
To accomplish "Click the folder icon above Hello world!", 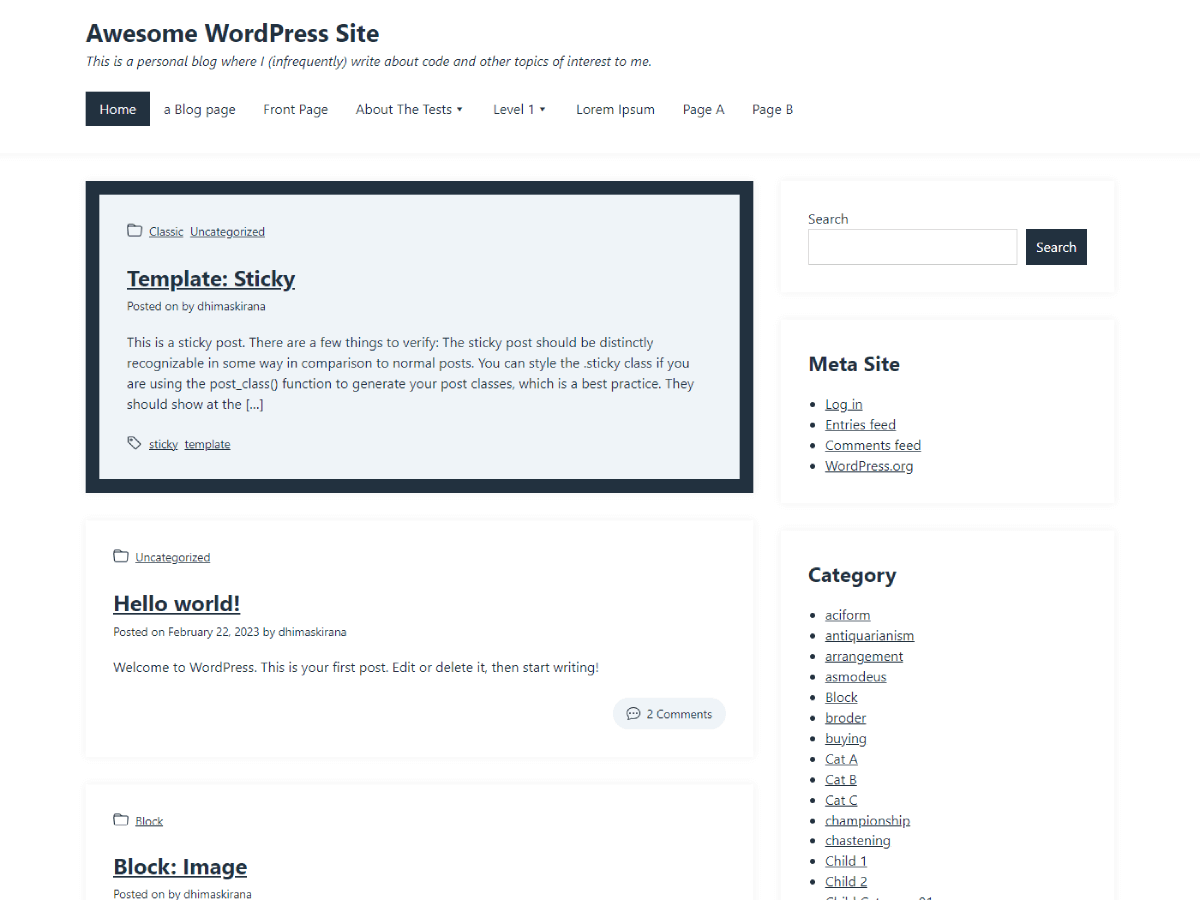I will (x=121, y=556).
